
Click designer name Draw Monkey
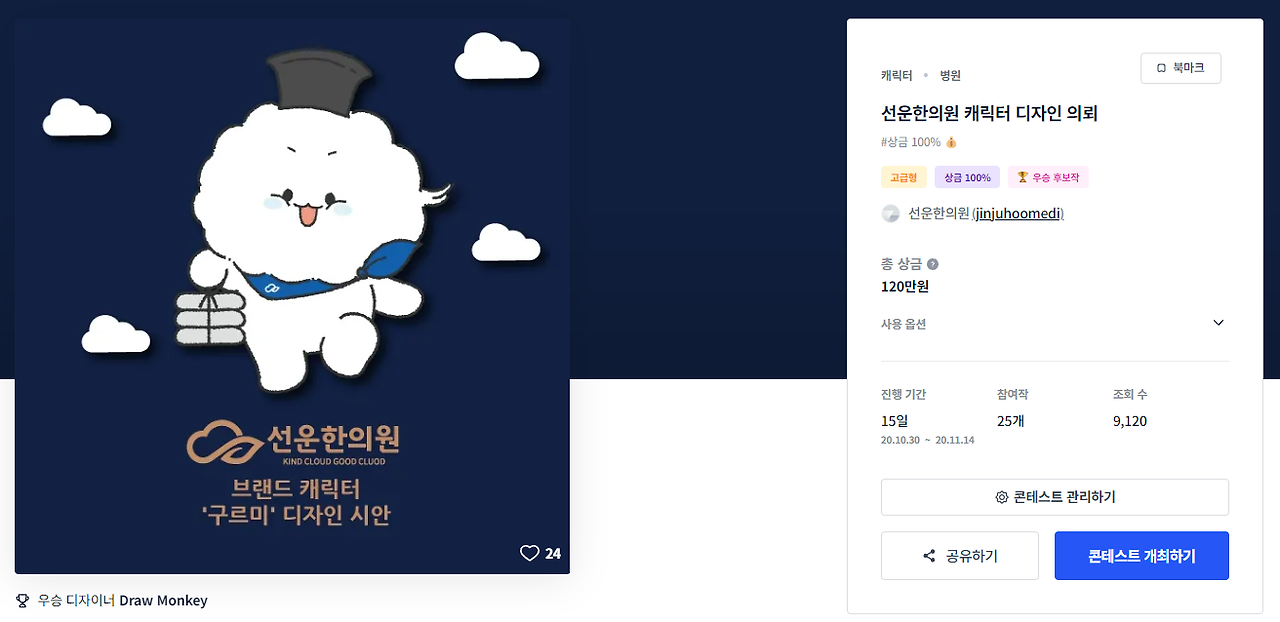(164, 601)
